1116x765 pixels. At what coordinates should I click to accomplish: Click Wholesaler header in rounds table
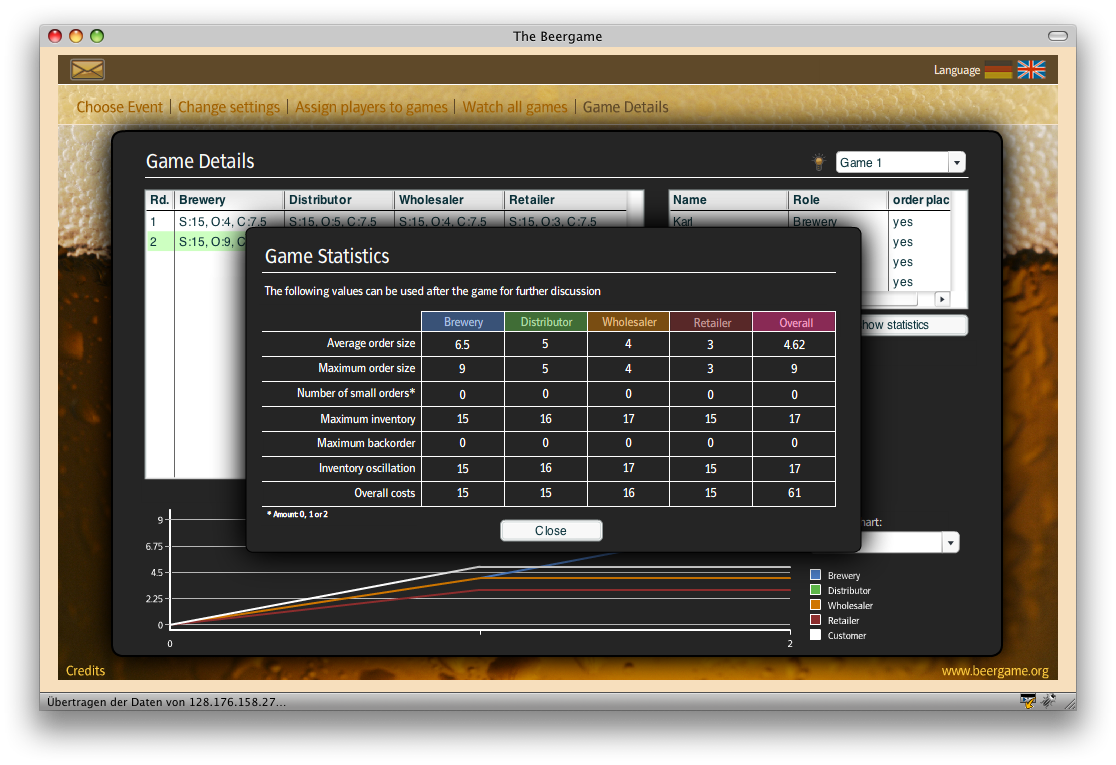pos(449,200)
